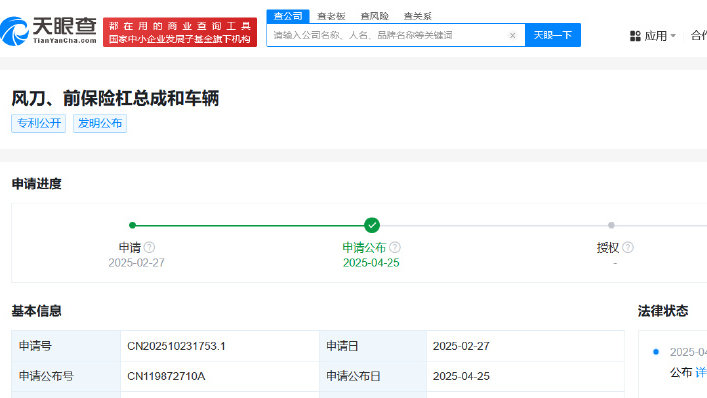This screenshot has width=707, height=398.
Task: Click the 申请进度 section heading
Action: click(x=37, y=184)
